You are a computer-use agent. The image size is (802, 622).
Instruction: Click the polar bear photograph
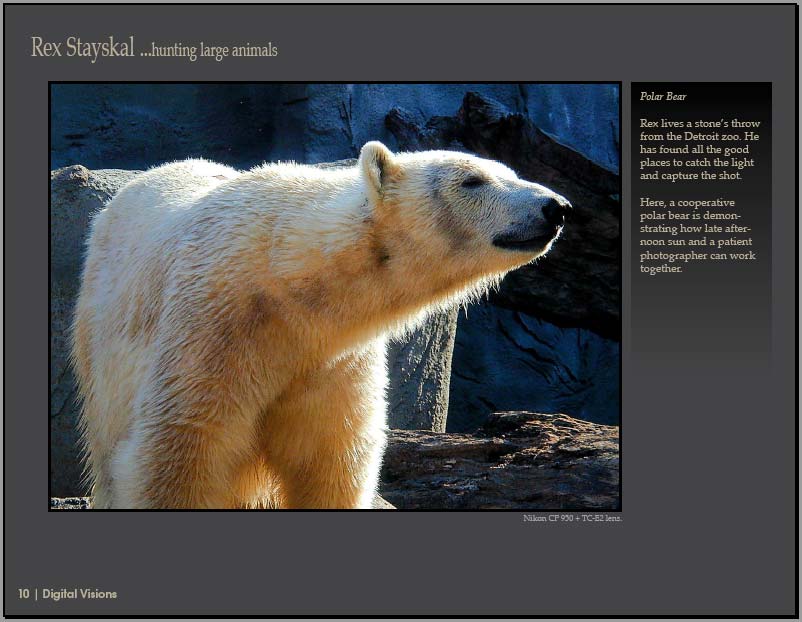point(335,296)
